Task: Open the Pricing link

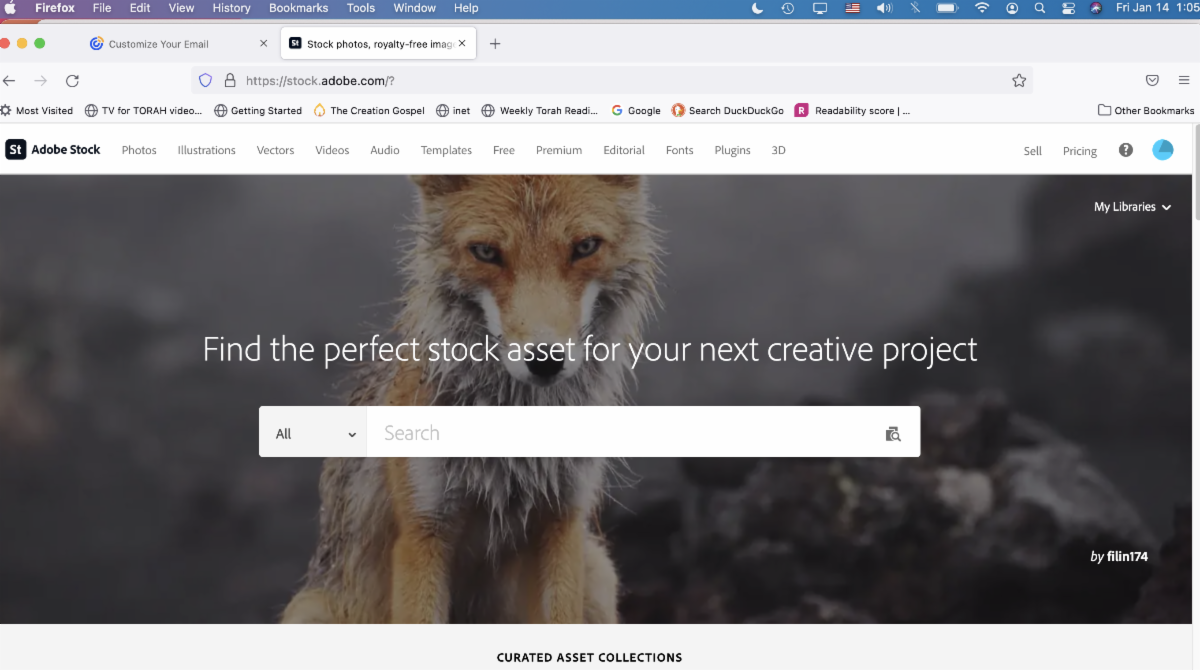Action: click(1079, 151)
